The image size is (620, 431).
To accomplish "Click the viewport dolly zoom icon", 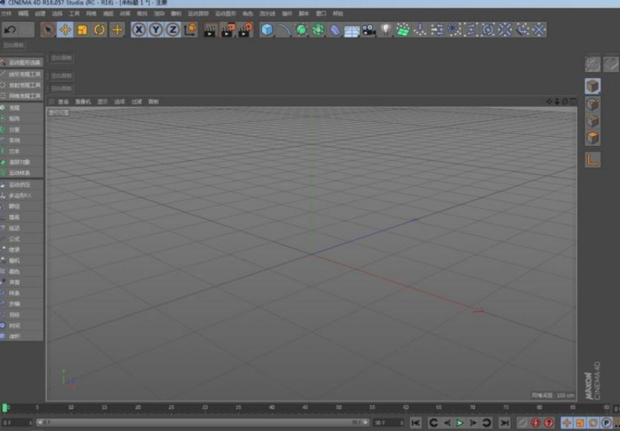I will coord(557,102).
